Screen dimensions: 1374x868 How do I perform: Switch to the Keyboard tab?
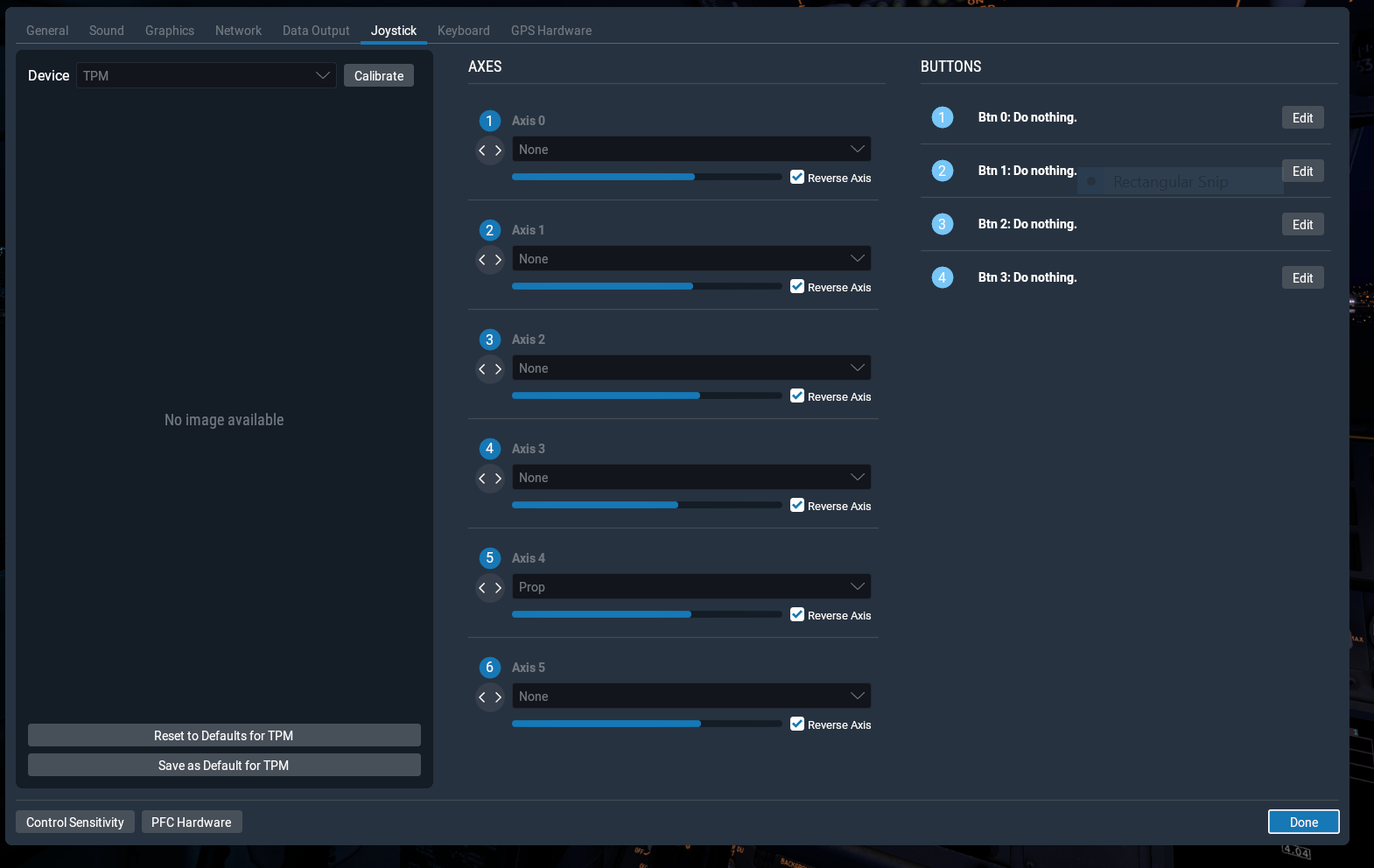coord(463,31)
